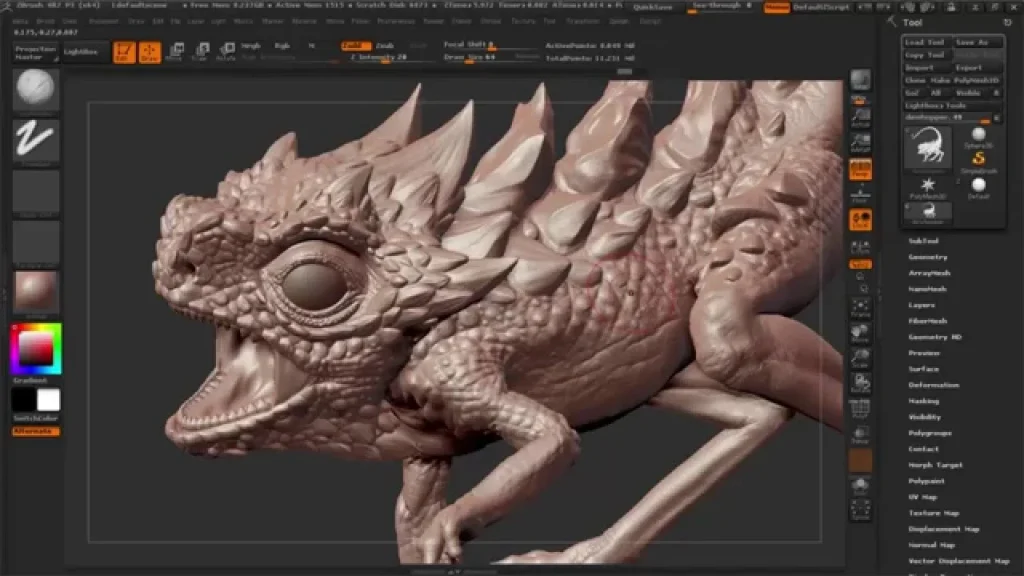Adjust the Focal Shift slider
Viewport: 1024px width, 576px height.
pos(490,45)
